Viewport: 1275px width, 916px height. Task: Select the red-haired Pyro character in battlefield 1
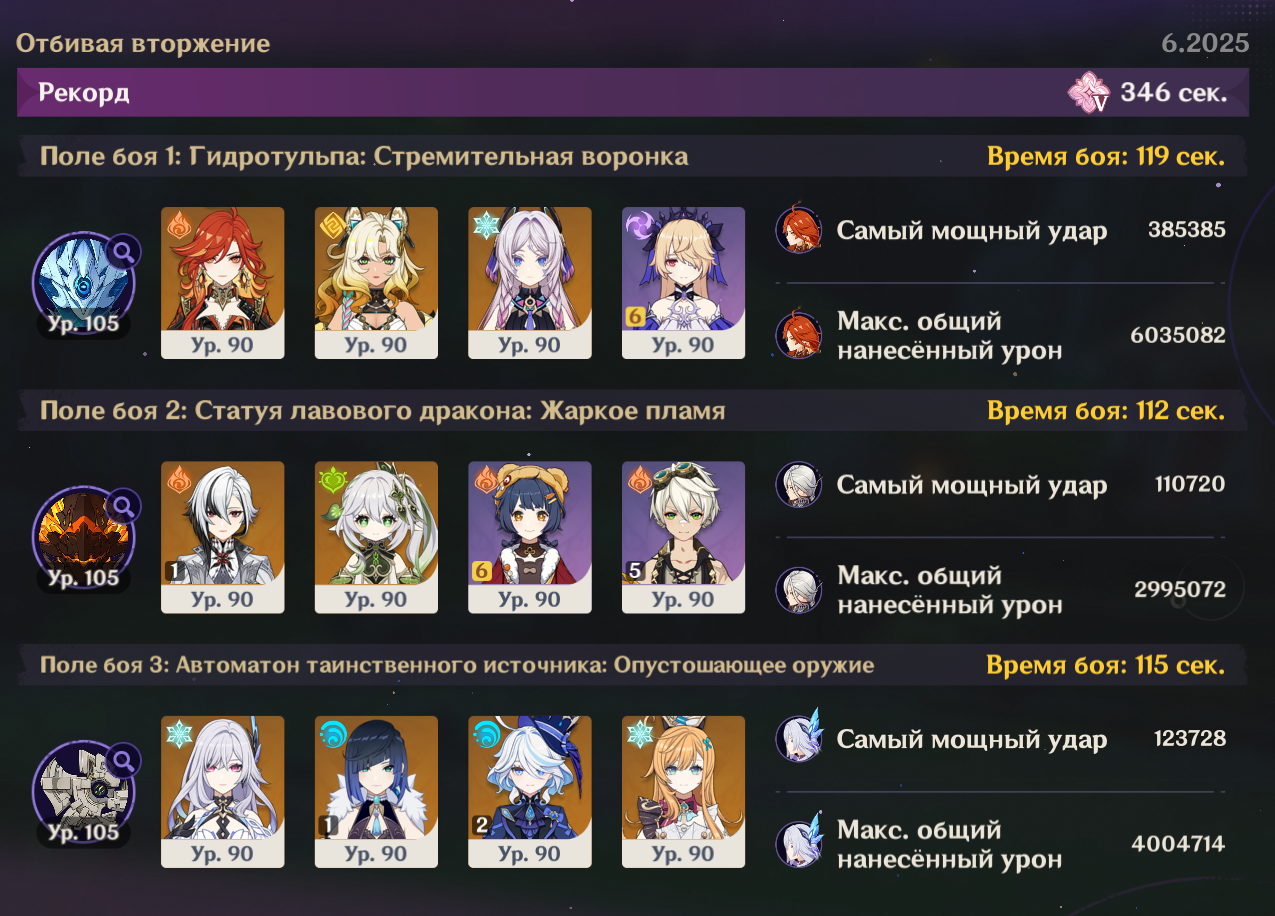[223, 283]
